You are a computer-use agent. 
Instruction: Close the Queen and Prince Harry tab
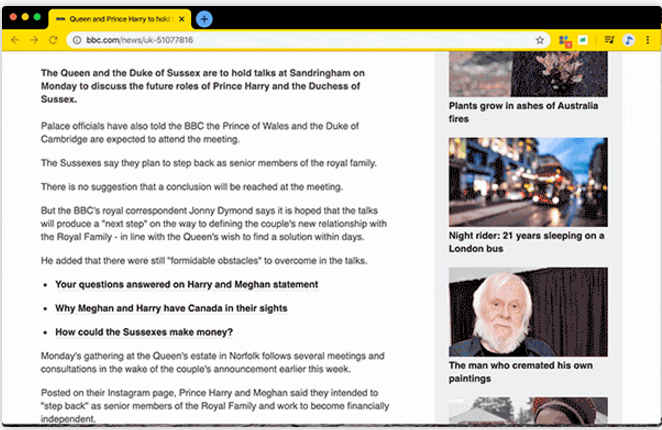(x=182, y=19)
